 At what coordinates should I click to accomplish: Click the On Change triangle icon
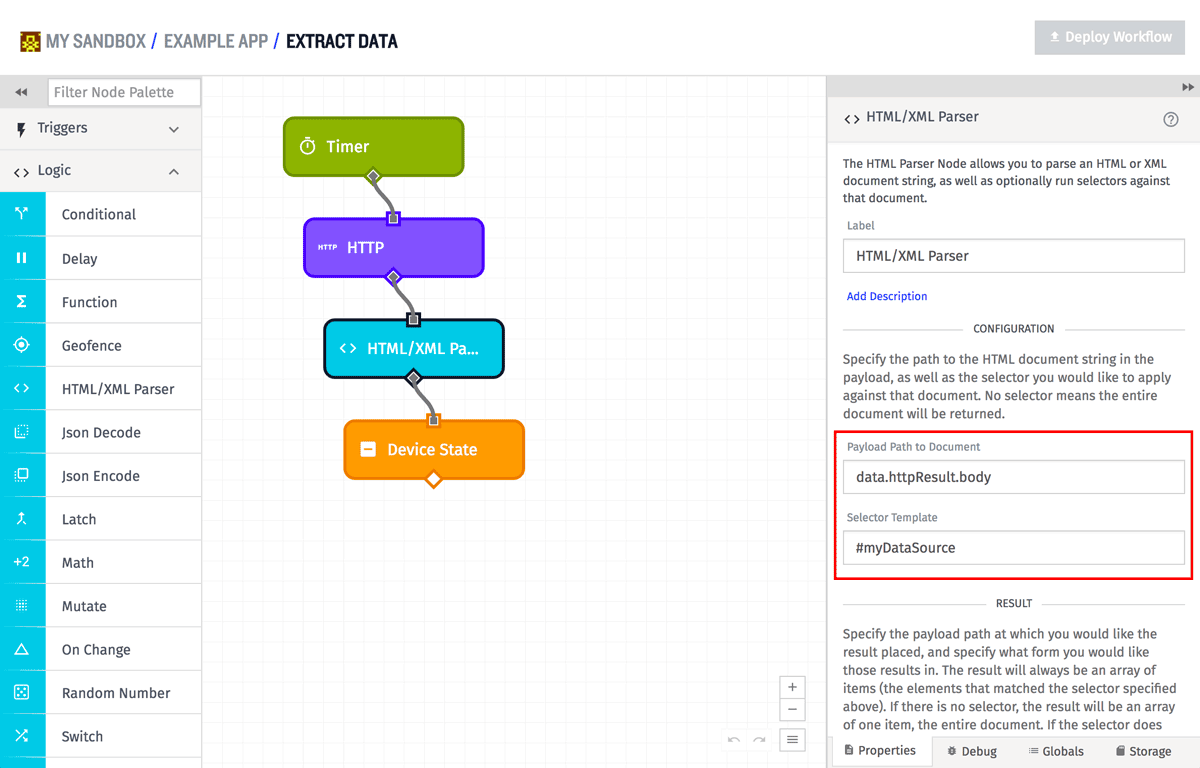coord(22,649)
